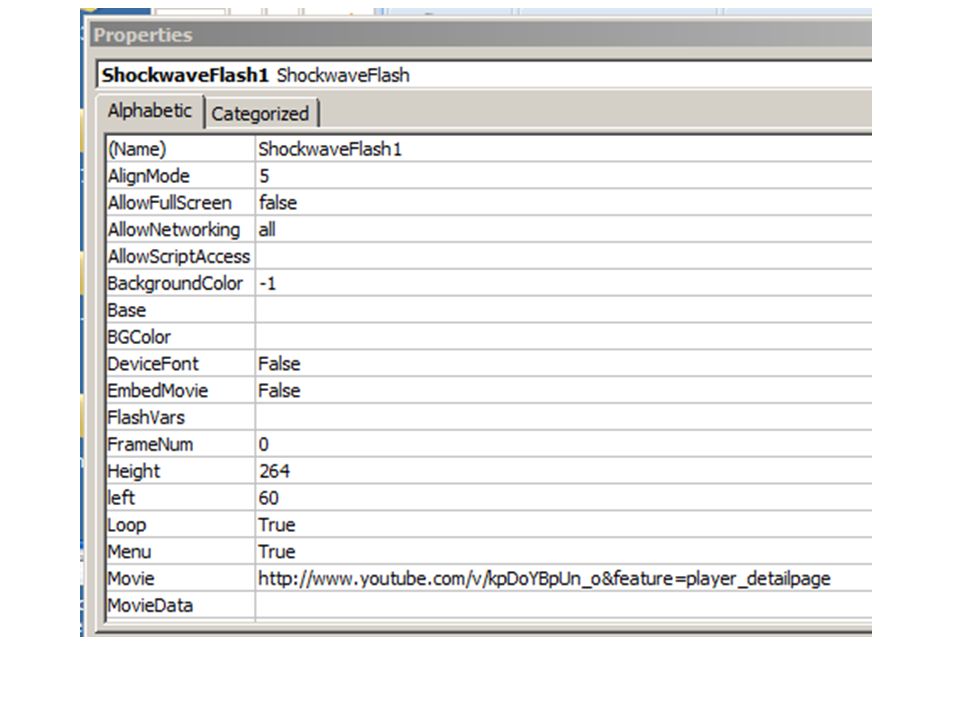Switch to the Categorized tab
The width and height of the screenshot is (960, 720).
(261, 114)
